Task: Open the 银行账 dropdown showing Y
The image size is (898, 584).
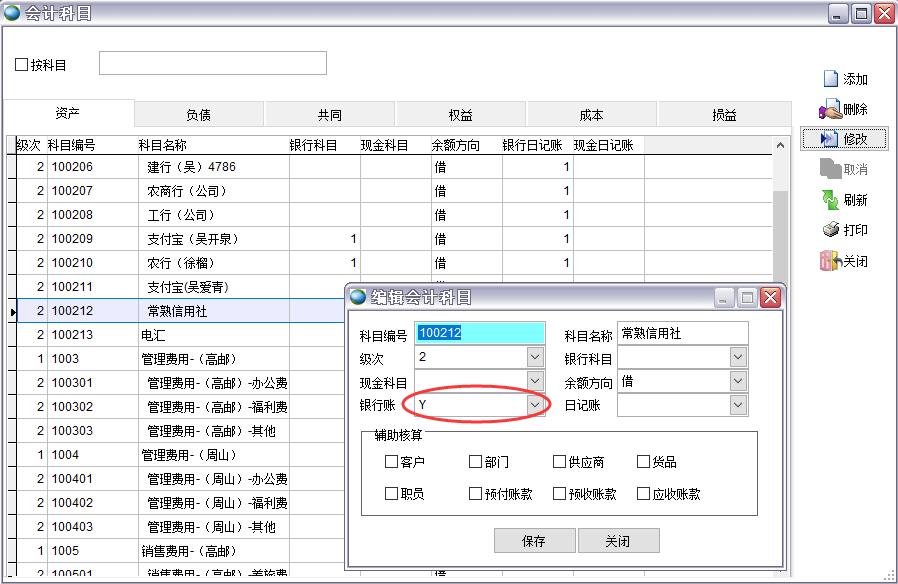Action: [535, 405]
